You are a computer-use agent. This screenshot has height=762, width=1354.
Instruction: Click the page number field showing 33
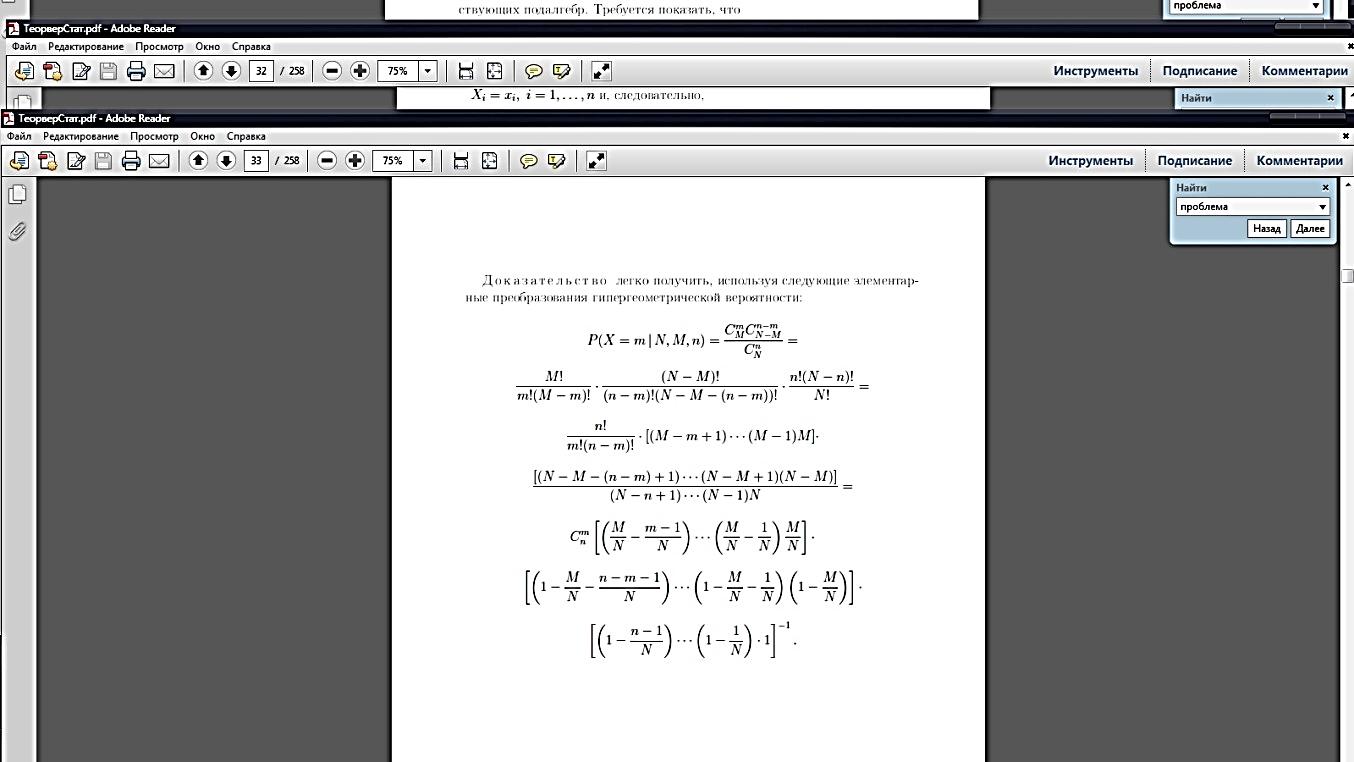[256, 160]
